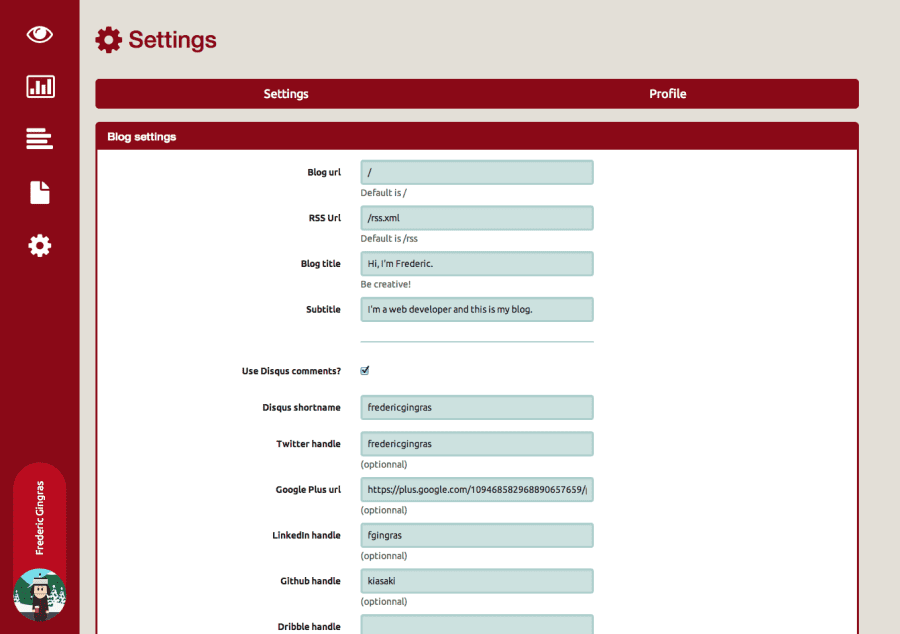Viewport: 900px width, 634px height.
Task: Open the preview eye icon in sidebar
Action: [x=39, y=33]
